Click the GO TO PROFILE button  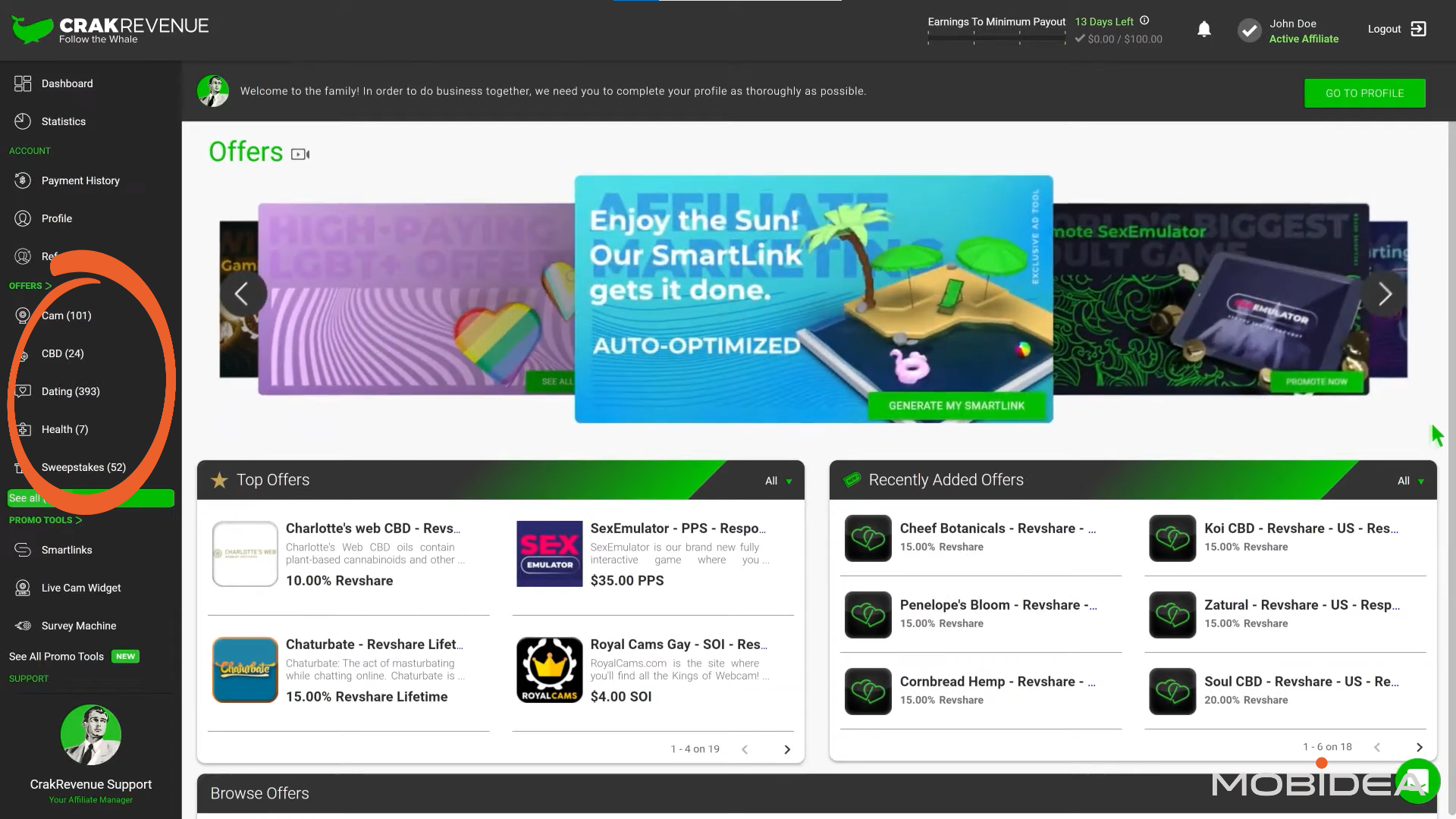coord(1364,93)
